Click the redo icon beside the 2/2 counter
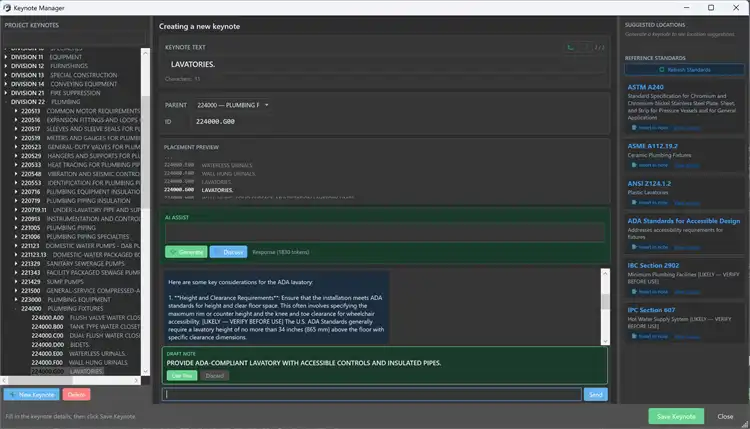 coord(584,47)
